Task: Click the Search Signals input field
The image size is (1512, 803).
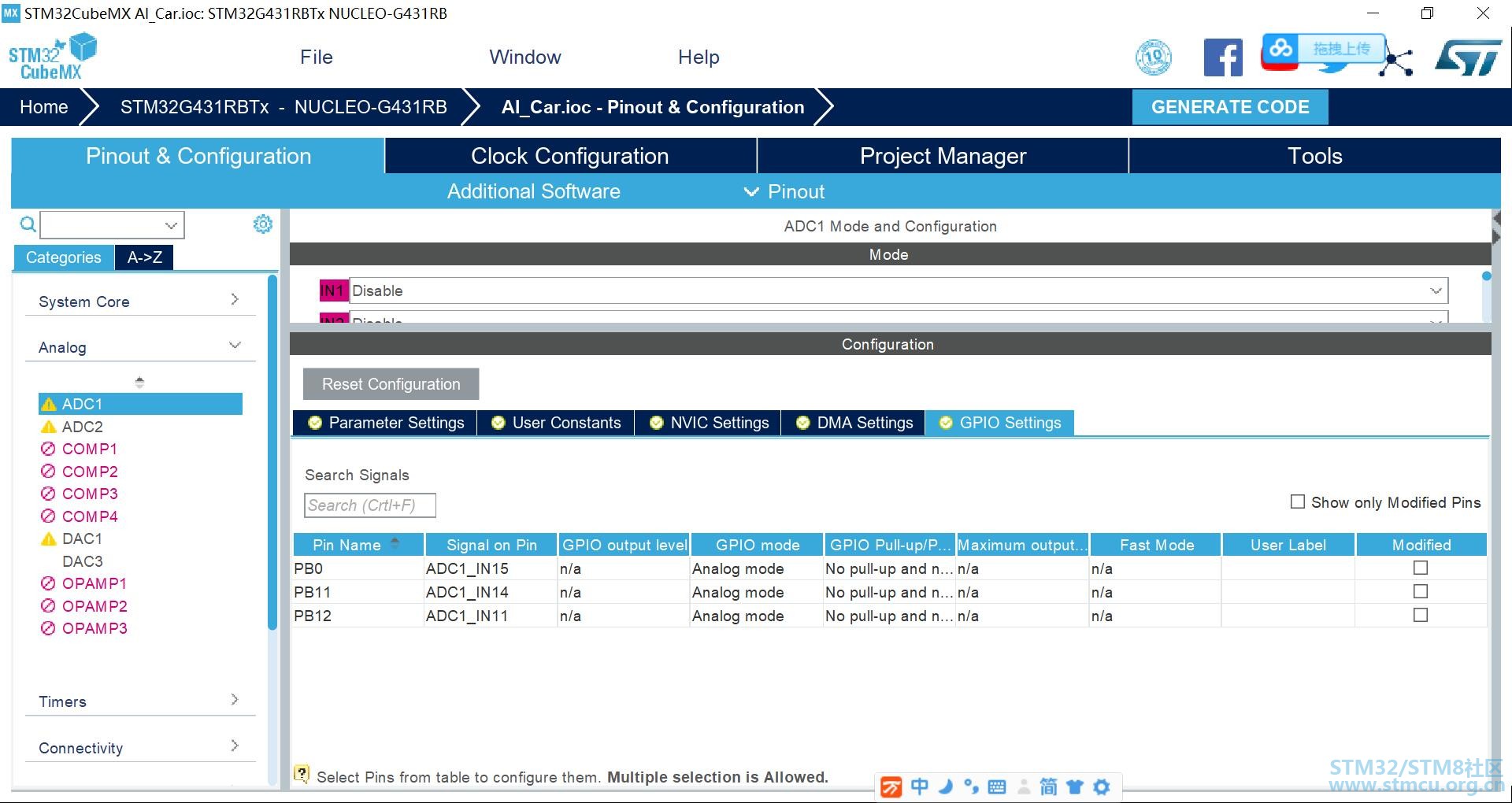Action: point(370,505)
